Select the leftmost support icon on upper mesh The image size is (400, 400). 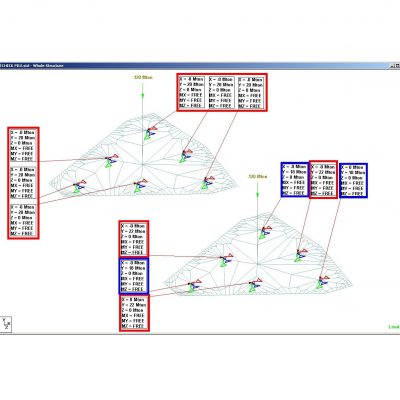pyautogui.click(x=79, y=187)
